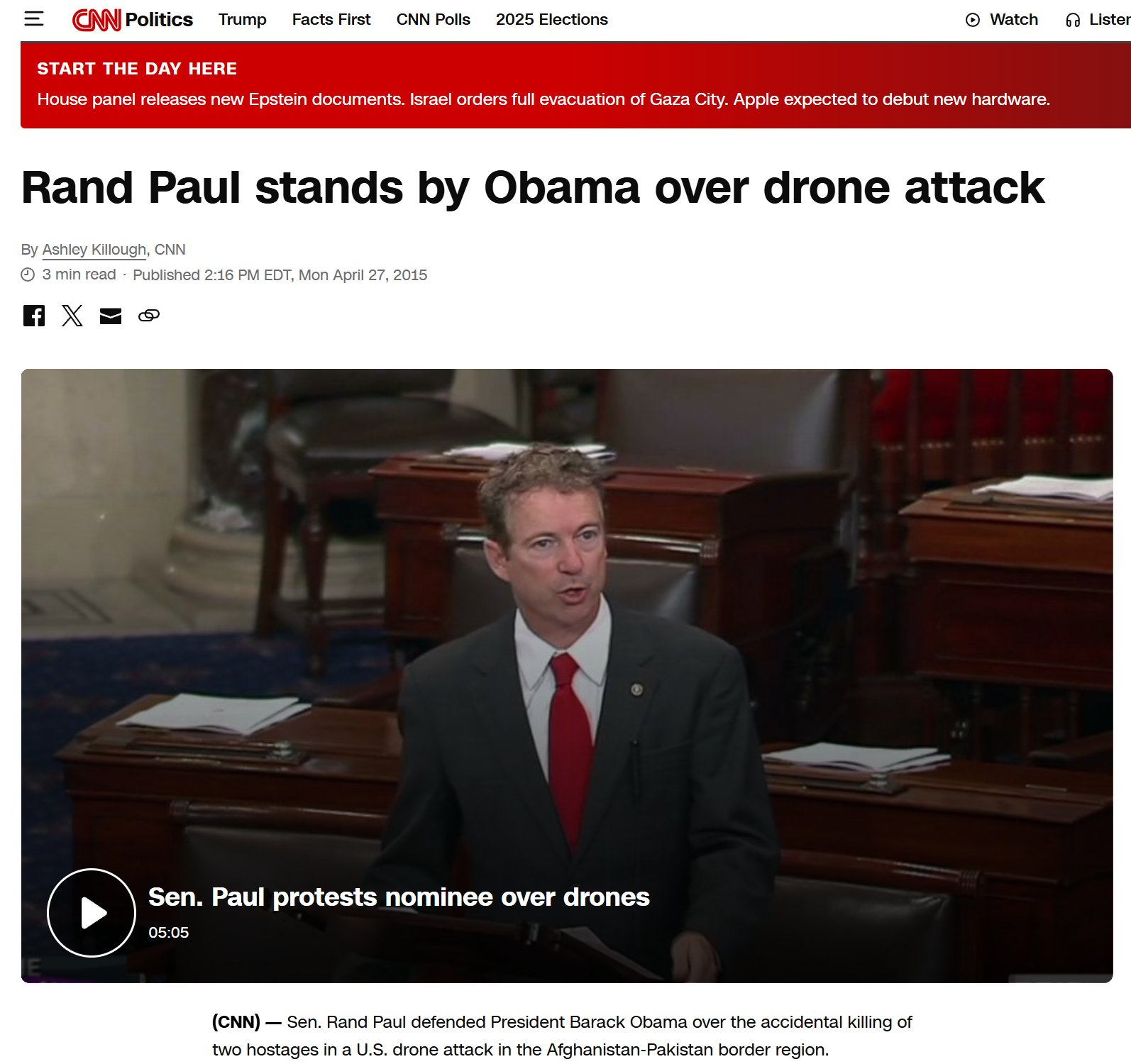Share article by email

coord(111,316)
